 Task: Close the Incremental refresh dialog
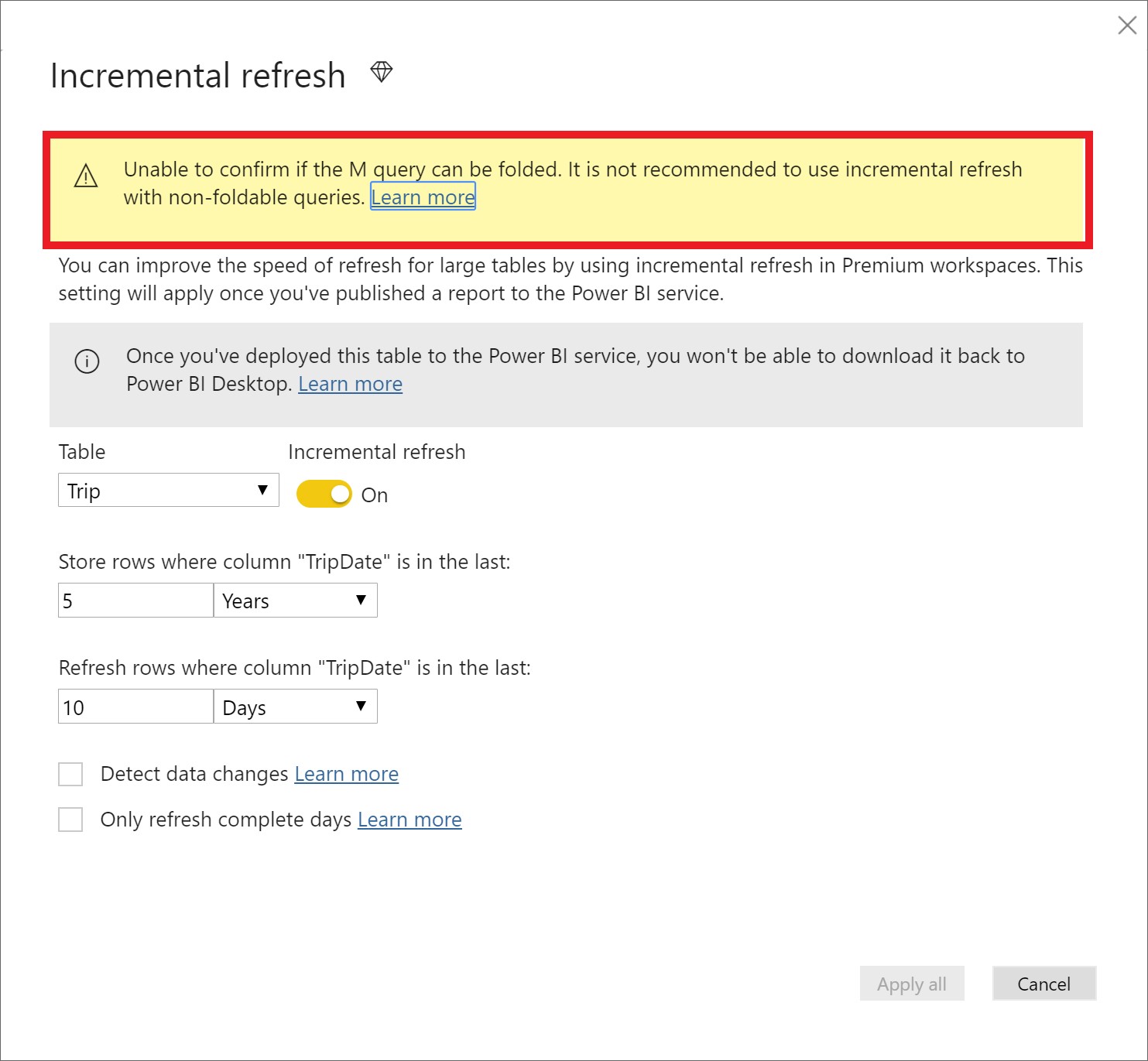pos(1126,26)
